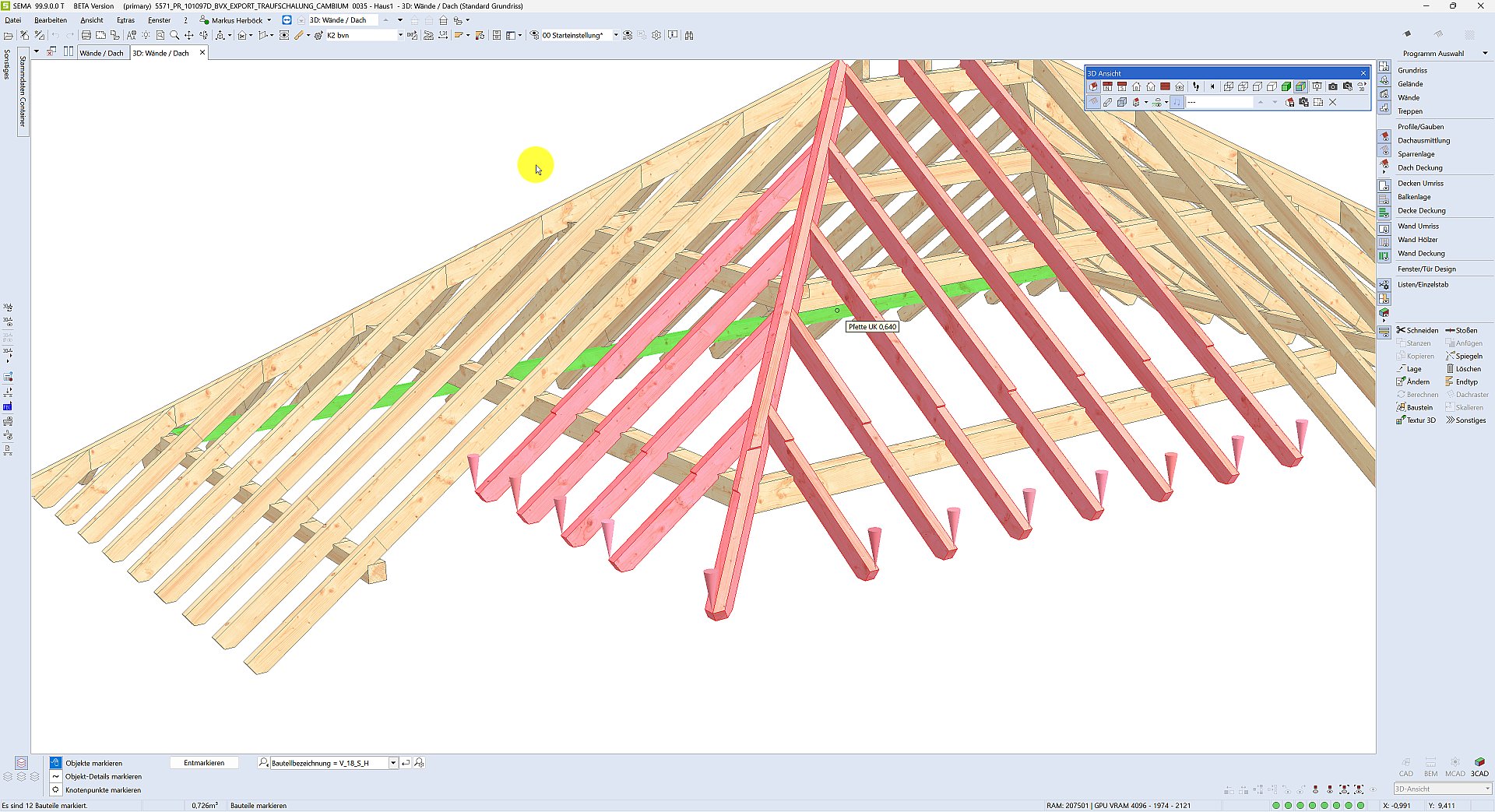Click the footsteps walk-through icon
1495x812 pixels.
(x=1196, y=86)
